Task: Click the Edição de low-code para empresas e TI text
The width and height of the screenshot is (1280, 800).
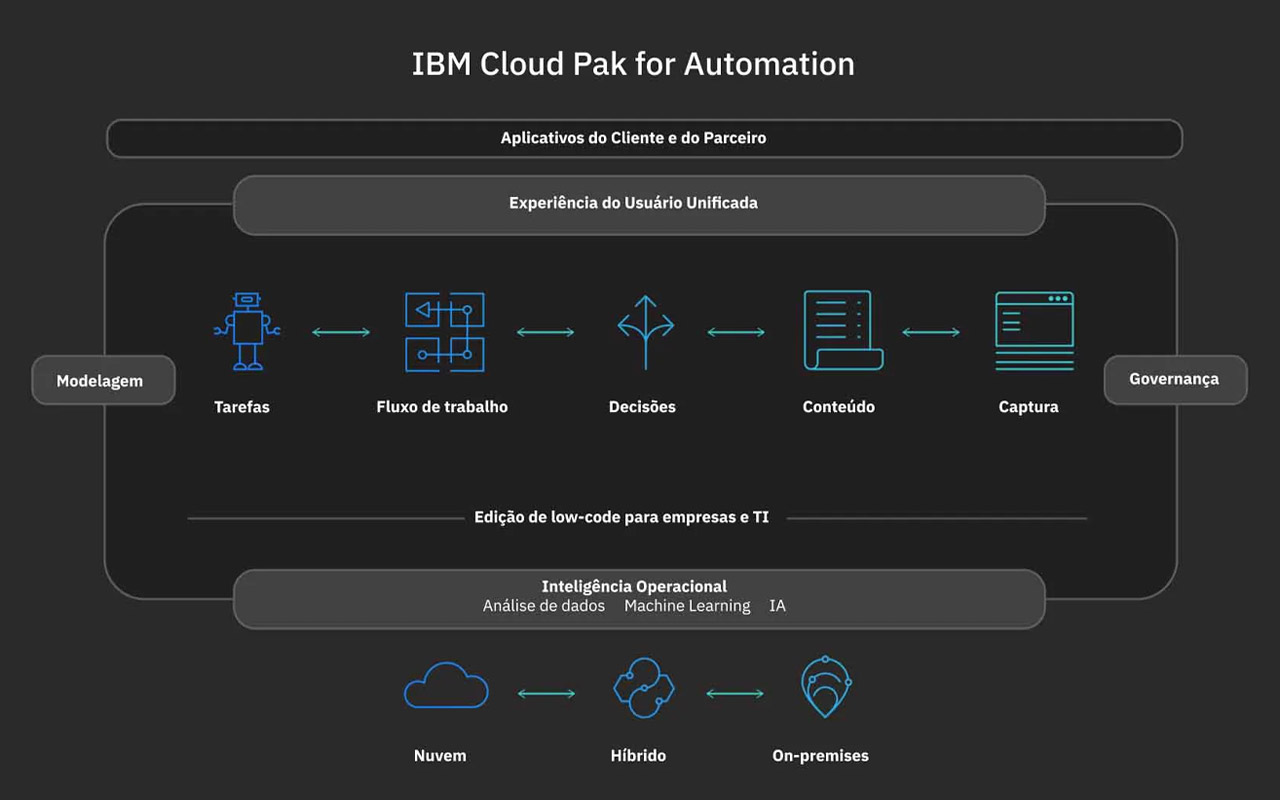Action: click(x=622, y=518)
